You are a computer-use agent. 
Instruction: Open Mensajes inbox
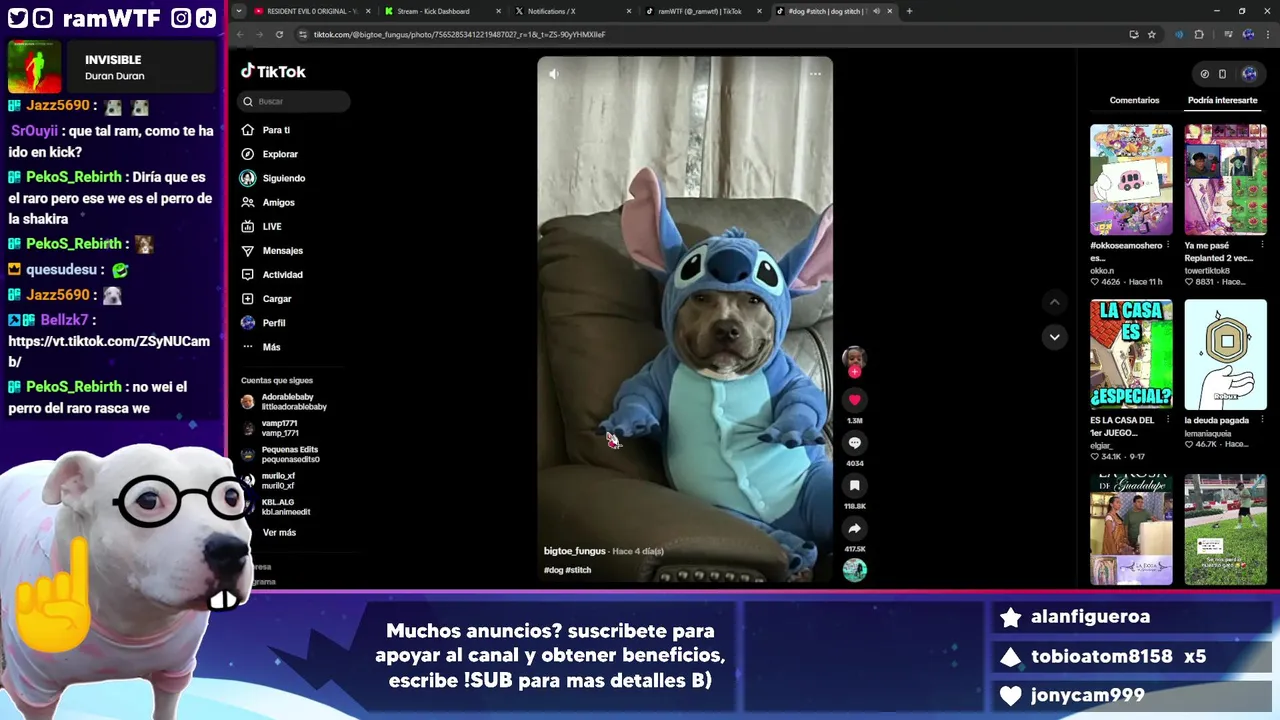272,250
